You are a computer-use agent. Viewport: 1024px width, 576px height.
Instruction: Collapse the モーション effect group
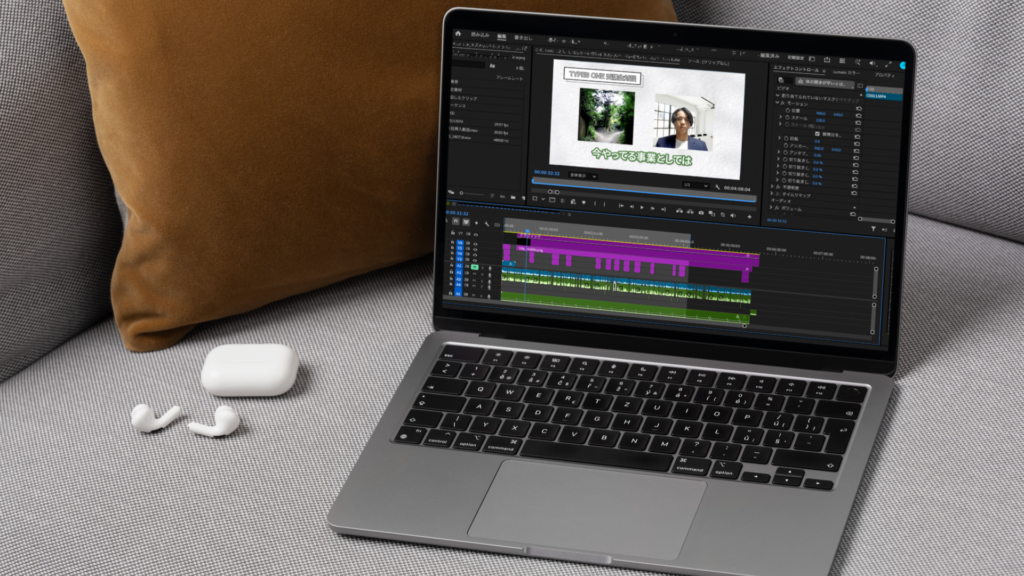coord(777,103)
